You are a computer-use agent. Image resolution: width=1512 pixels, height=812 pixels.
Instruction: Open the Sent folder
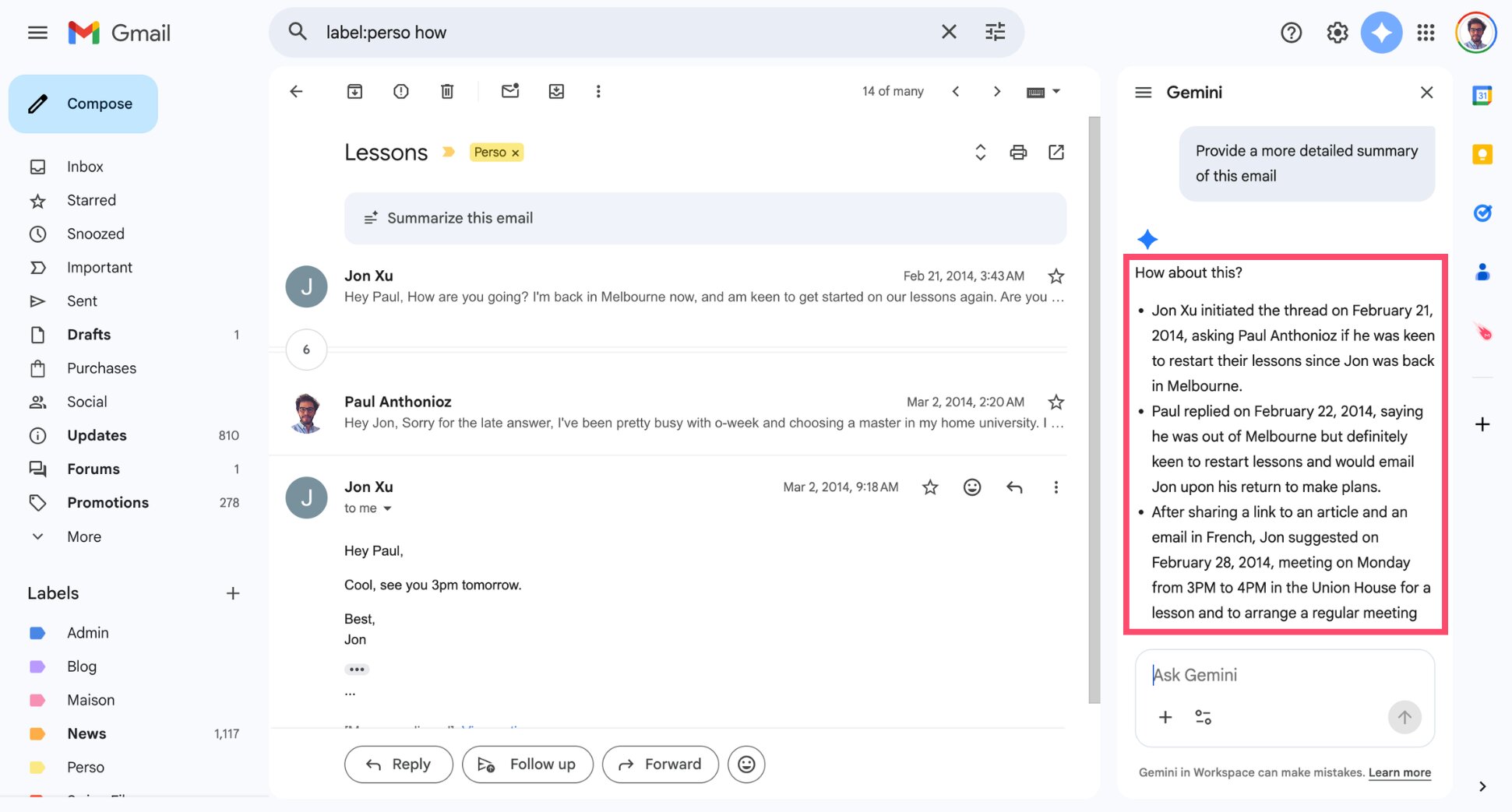tap(83, 301)
